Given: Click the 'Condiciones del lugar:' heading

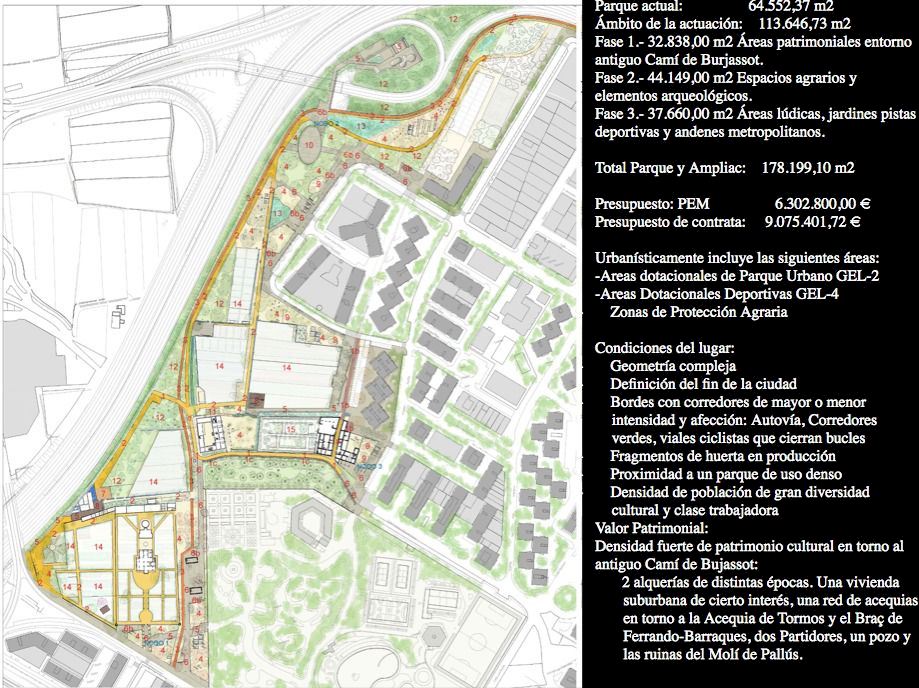Looking at the screenshot, I should pos(665,348).
